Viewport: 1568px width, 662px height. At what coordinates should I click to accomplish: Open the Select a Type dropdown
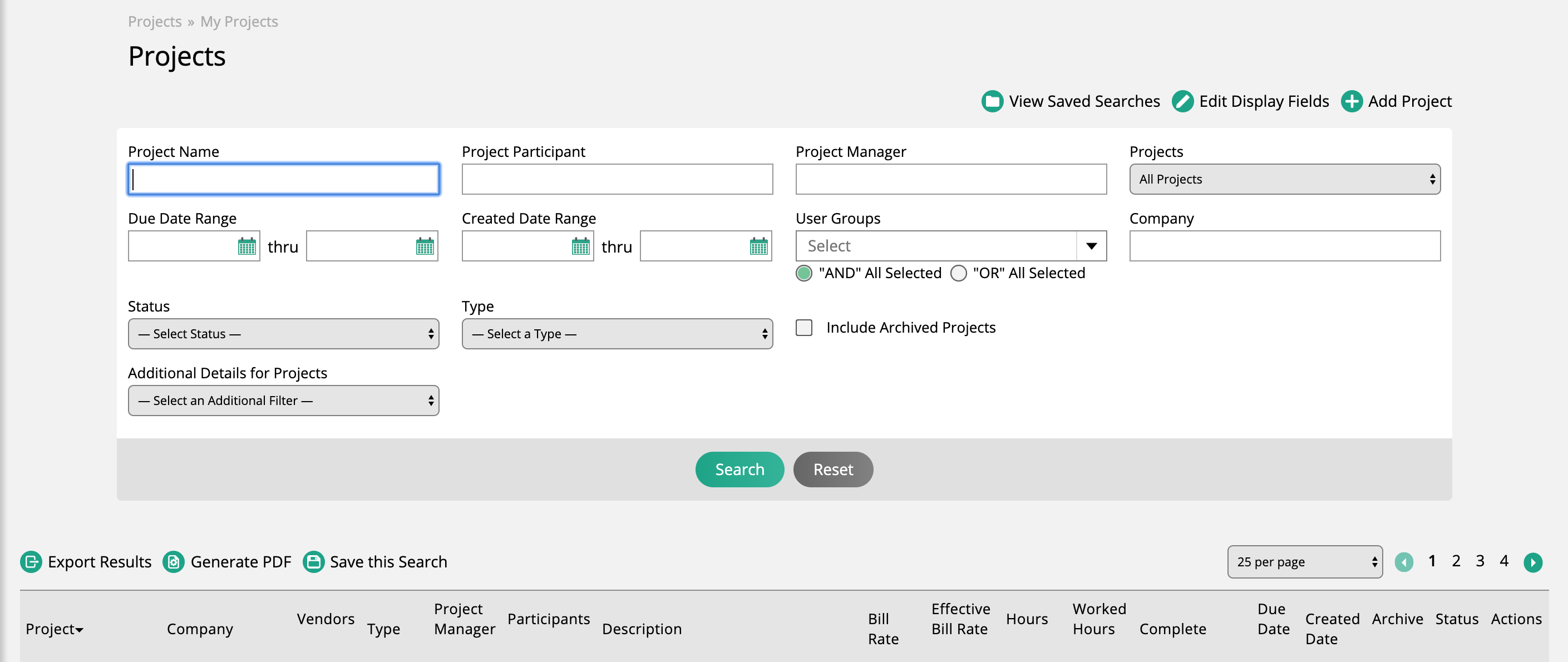617,333
